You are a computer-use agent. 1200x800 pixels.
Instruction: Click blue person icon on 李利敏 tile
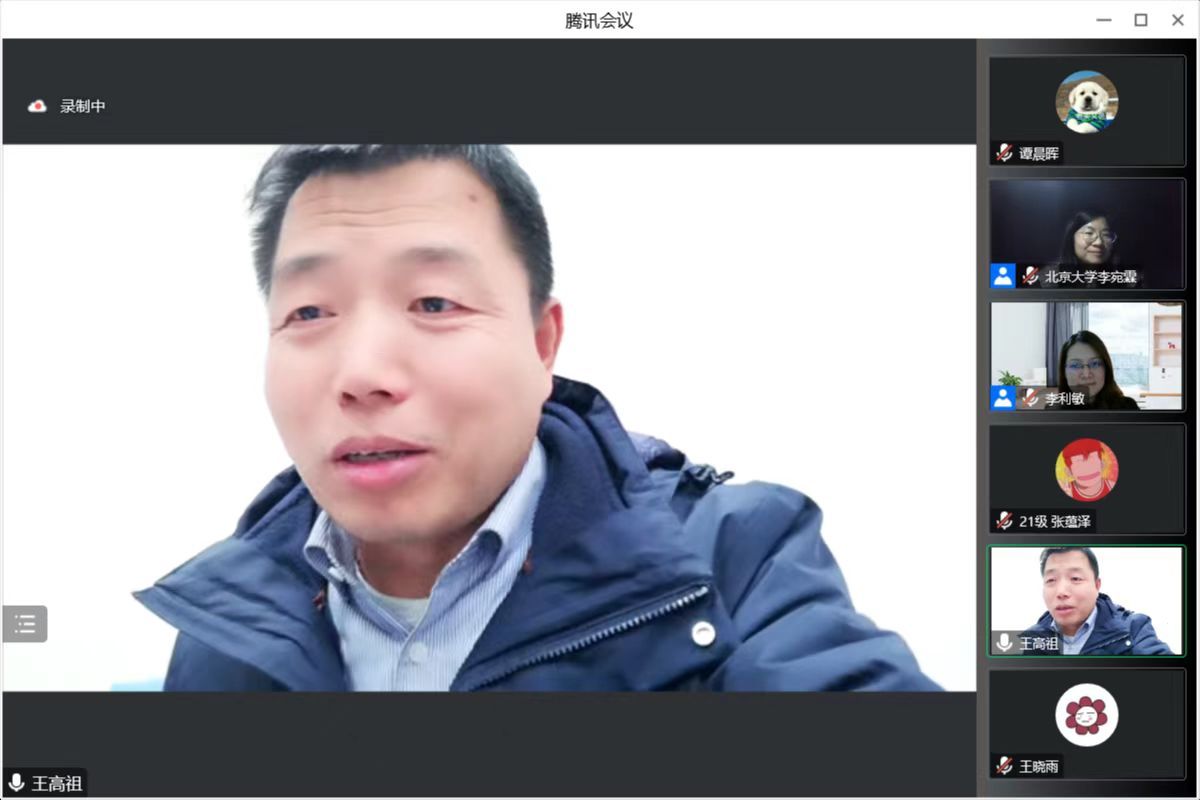pyautogui.click(x=1003, y=398)
